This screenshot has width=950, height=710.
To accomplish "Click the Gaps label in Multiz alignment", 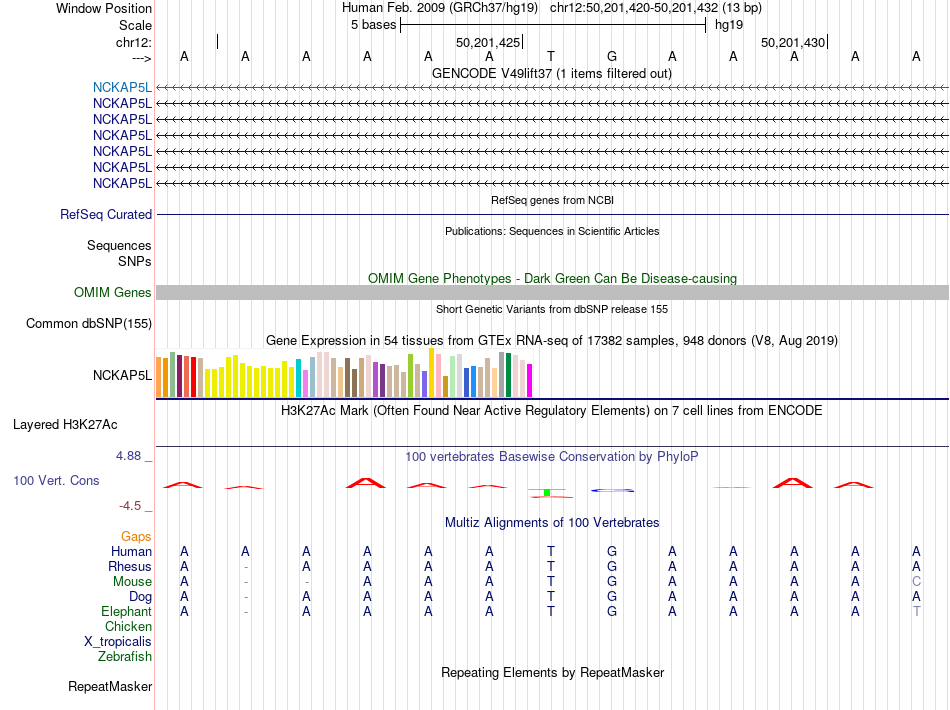I will pos(136,536).
